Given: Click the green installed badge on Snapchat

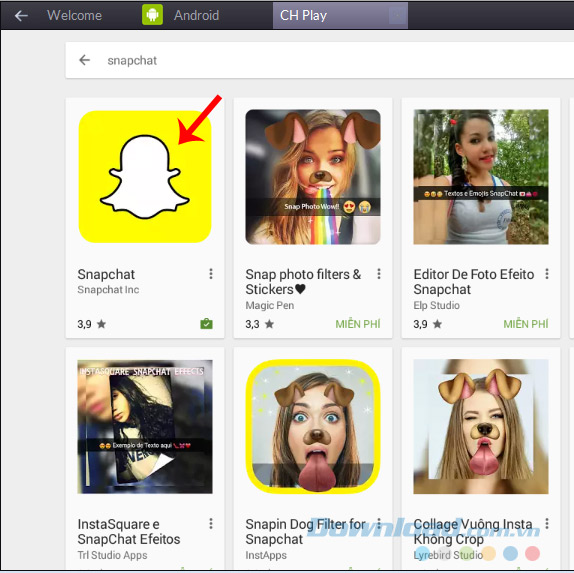Looking at the screenshot, I should pos(206,324).
